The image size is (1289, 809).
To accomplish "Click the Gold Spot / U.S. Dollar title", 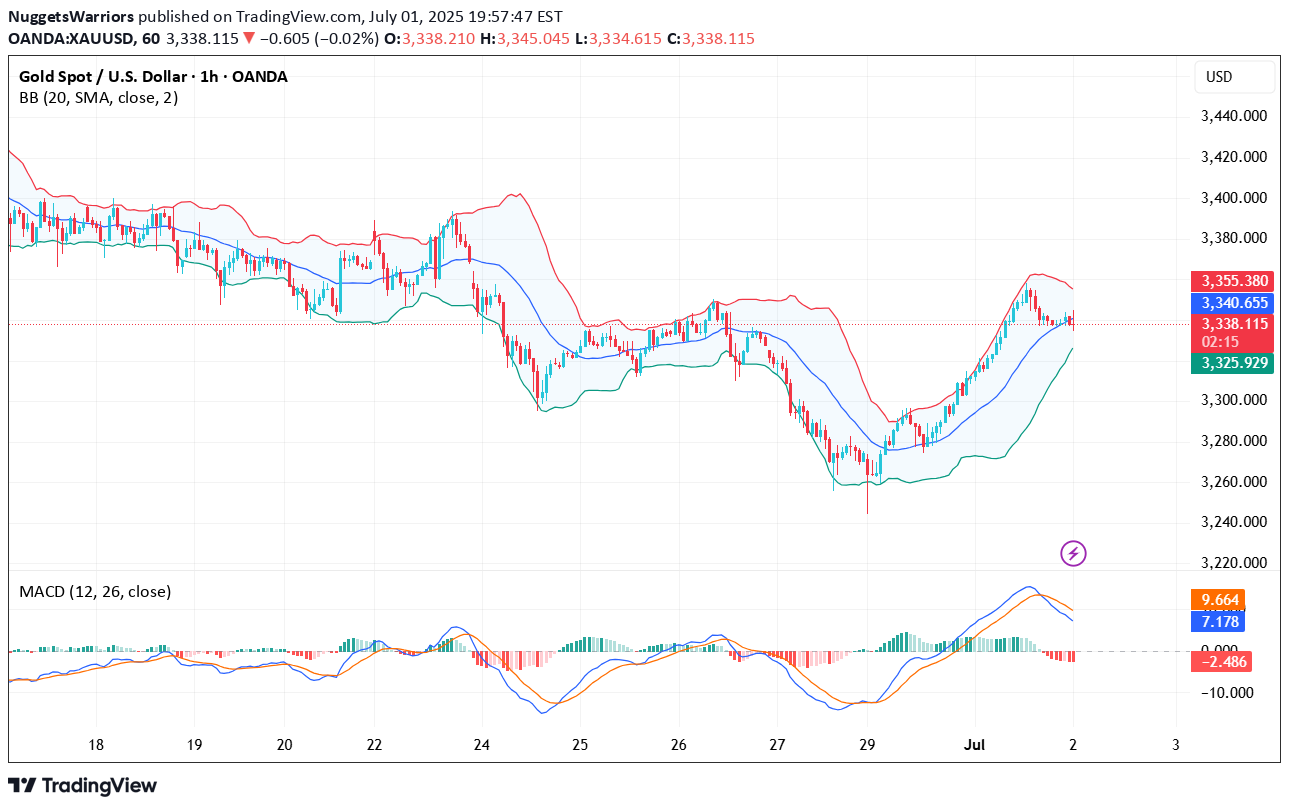I will 153,76.
